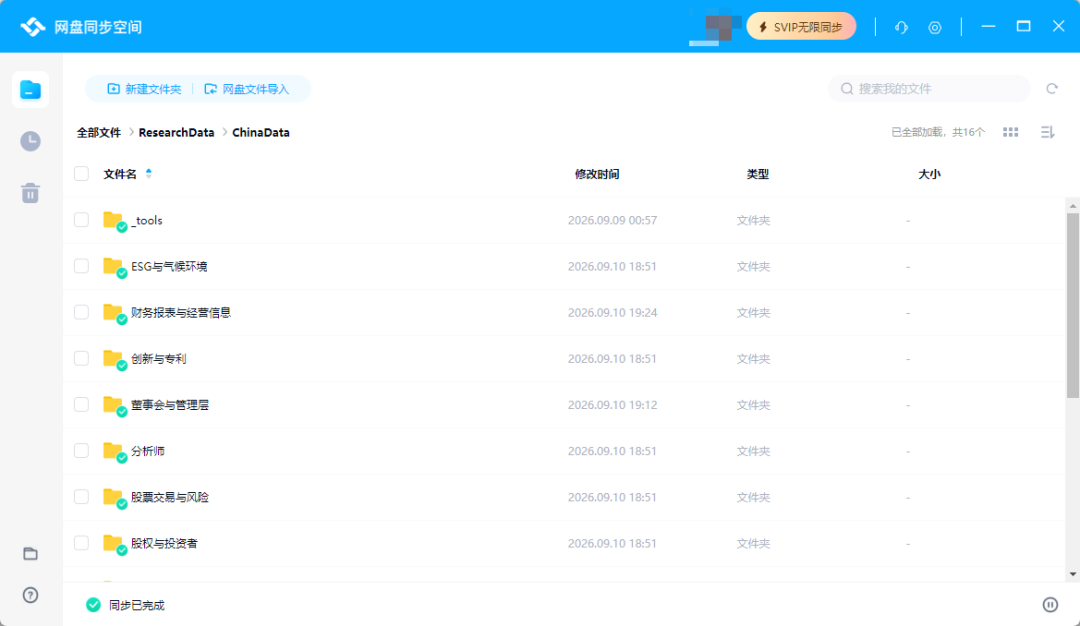The image size is (1080, 626).
Task: Go to 全部文件 in the breadcrumb
Action: click(x=98, y=132)
